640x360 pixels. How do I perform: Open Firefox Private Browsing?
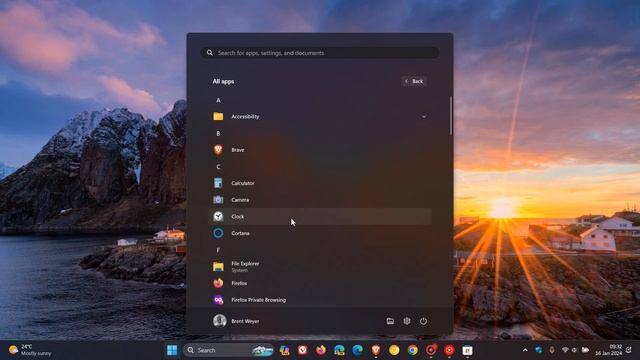click(320, 300)
